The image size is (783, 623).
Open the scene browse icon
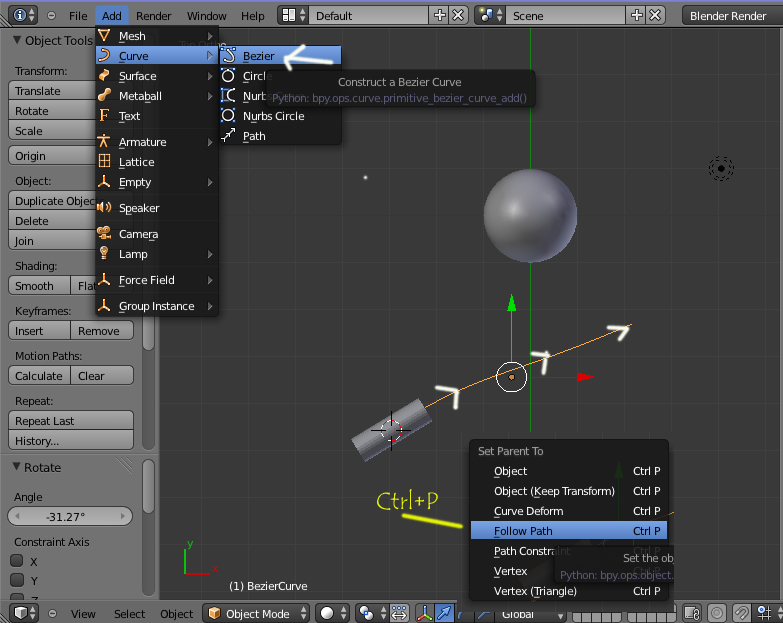coord(490,15)
